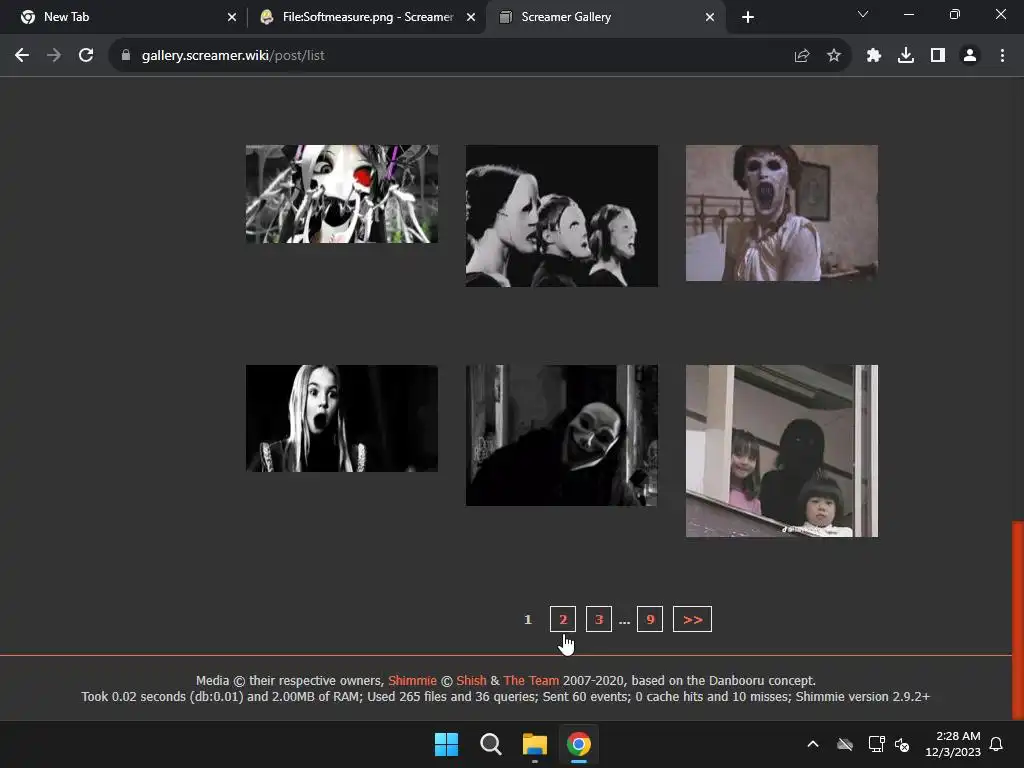
Task: Open The Team footer link
Action: [x=531, y=680]
